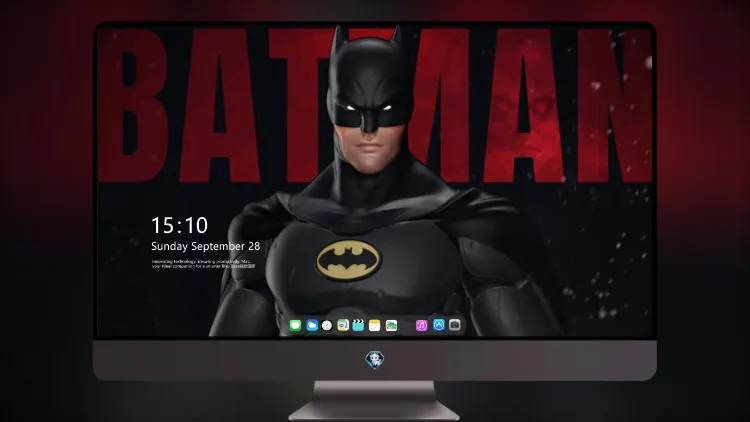Launch the pink Music app icon

pyautogui.click(x=421, y=326)
